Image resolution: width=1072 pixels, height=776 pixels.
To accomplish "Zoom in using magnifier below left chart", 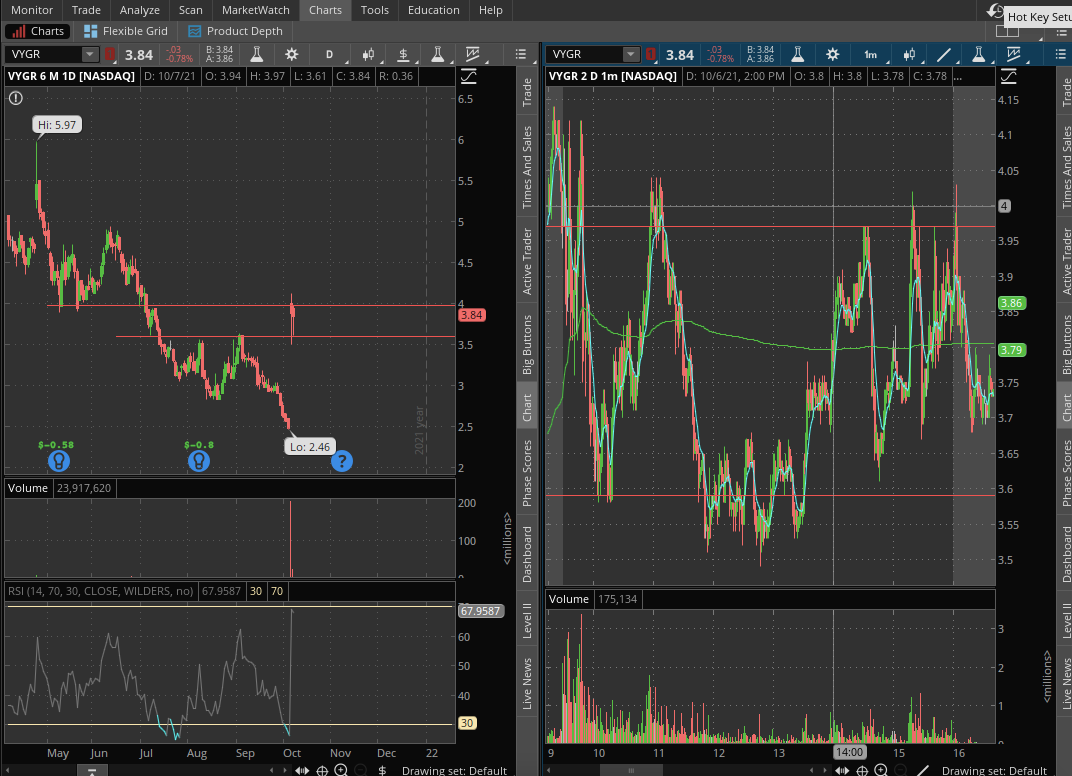I will click(x=340, y=771).
